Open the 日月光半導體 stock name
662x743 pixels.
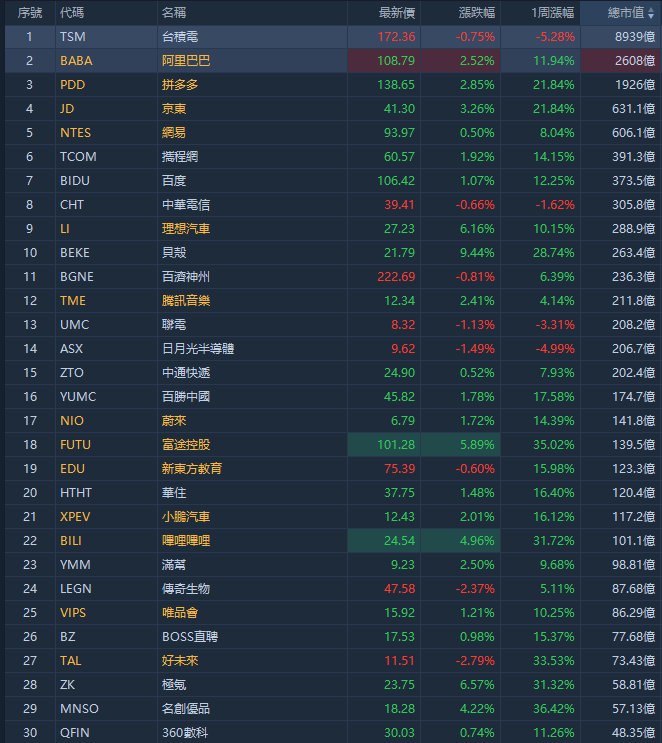coord(198,349)
